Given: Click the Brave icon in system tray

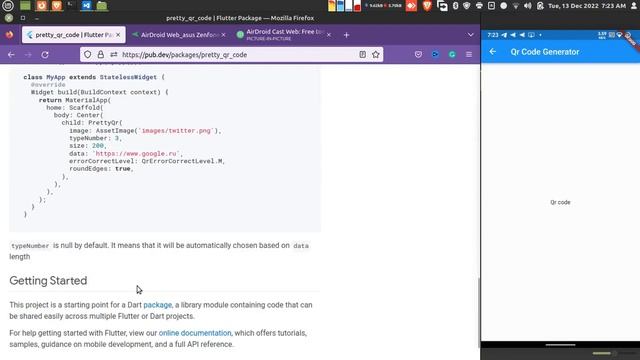Looking at the screenshot, I should pyautogui.click(x=427, y=6).
